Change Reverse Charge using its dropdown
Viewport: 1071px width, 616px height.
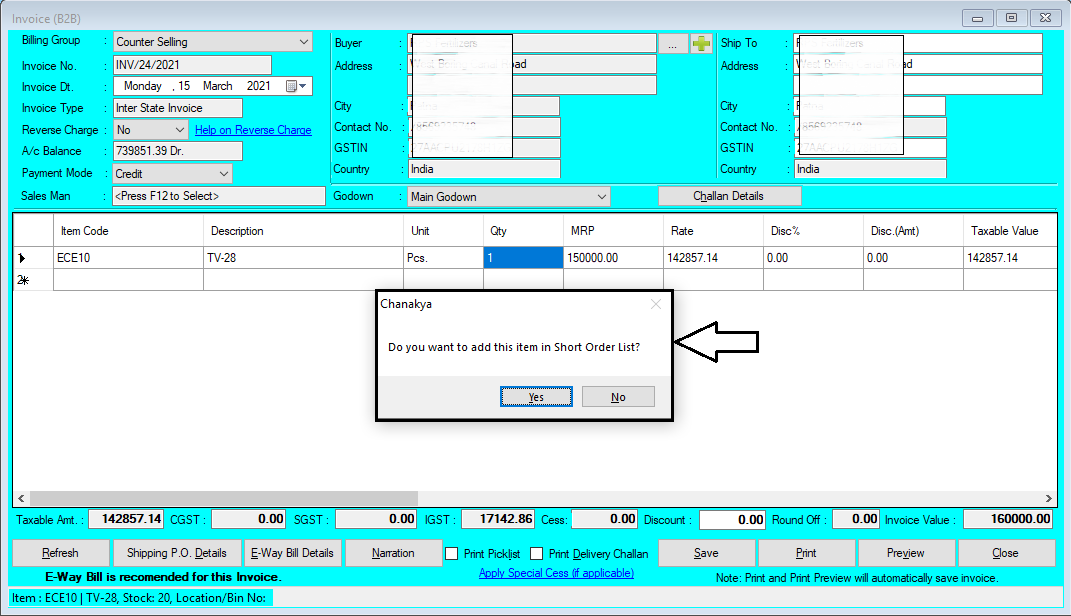(178, 129)
